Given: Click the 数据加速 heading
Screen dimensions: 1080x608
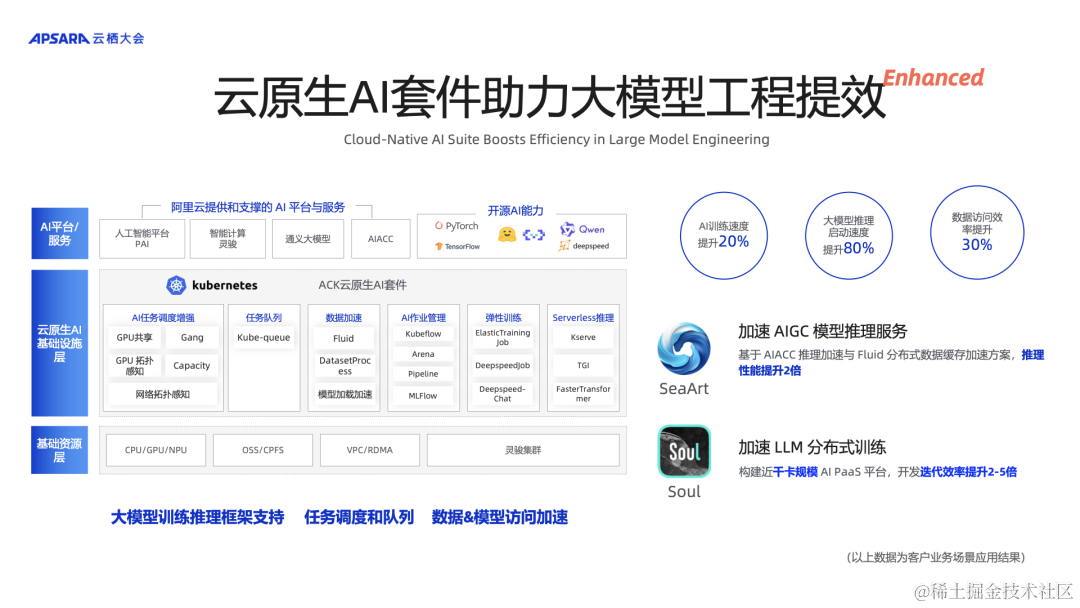Looking at the screenshot, I should 344,317.
